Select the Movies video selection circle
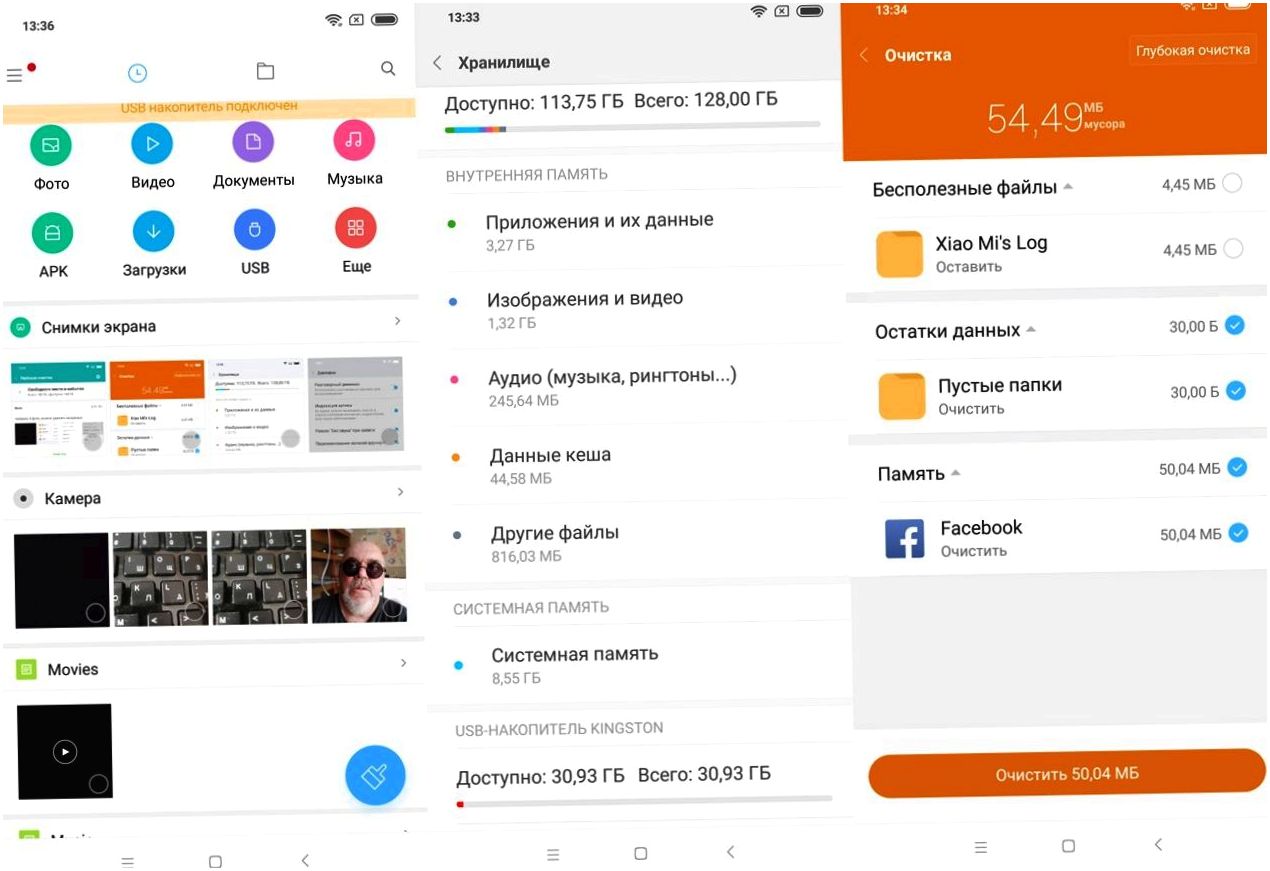 coord(98,784)
